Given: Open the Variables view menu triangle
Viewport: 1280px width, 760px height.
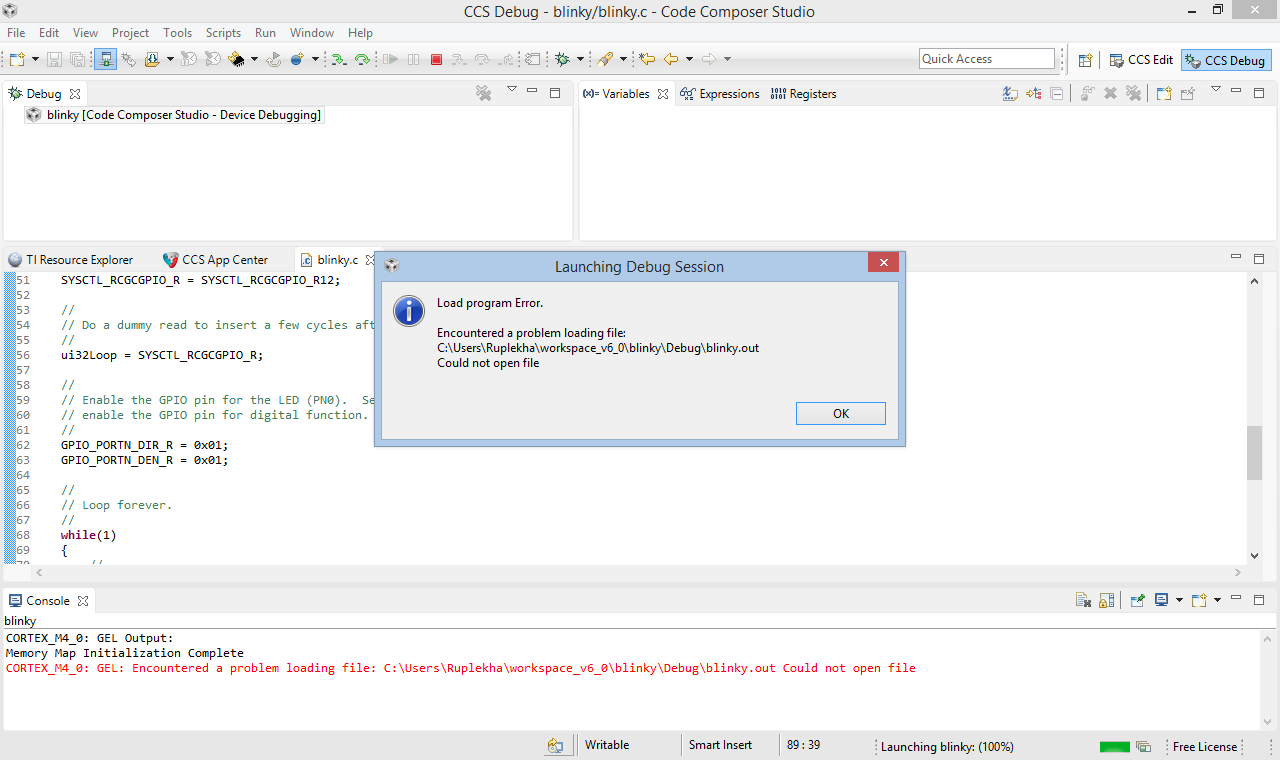Looking at the screenshot, I should [x=1215, y=90].
